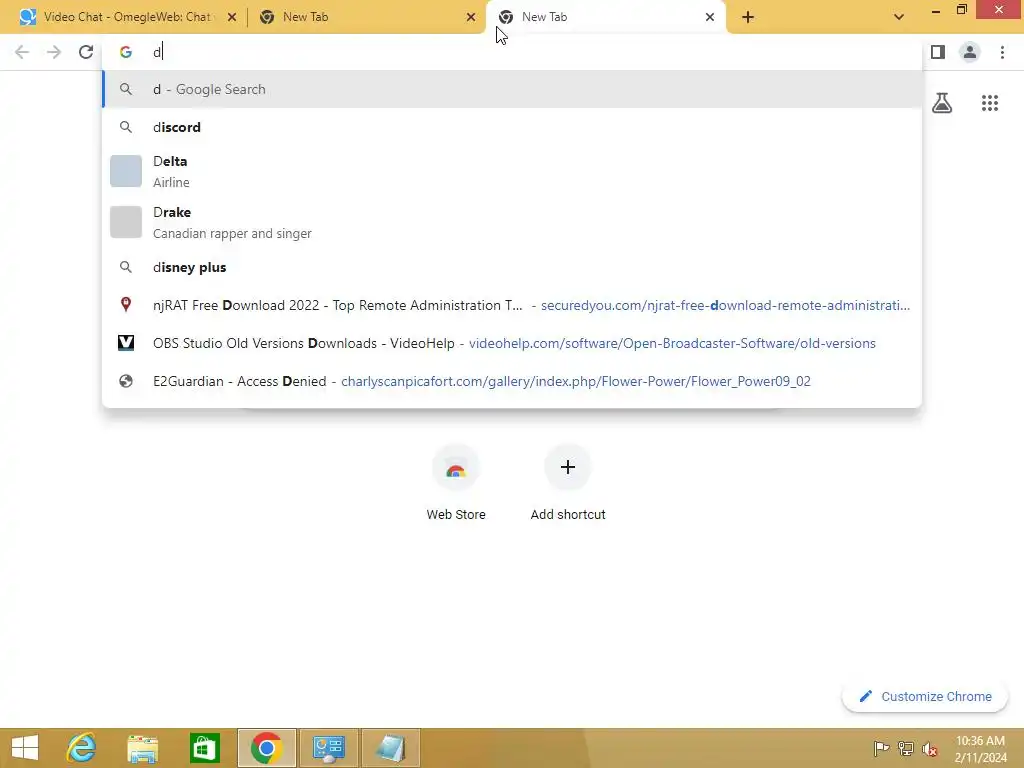
Task: Click the muted volume tray icon
Action: tap(930, 748)
